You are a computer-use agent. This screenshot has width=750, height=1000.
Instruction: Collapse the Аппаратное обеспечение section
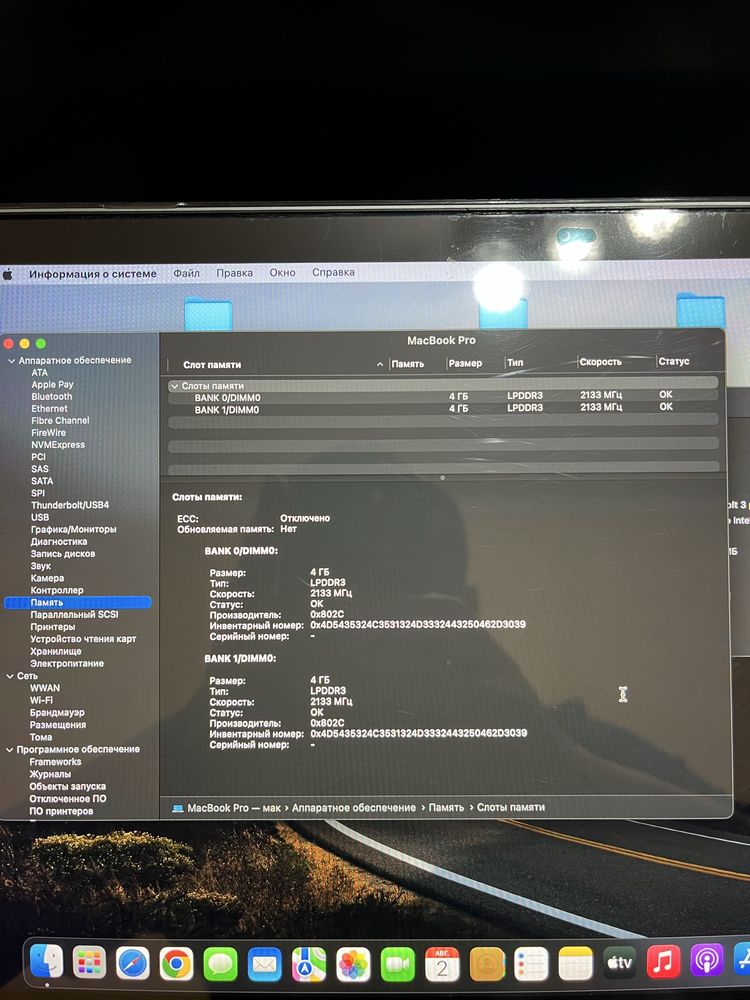coord(11,360)
